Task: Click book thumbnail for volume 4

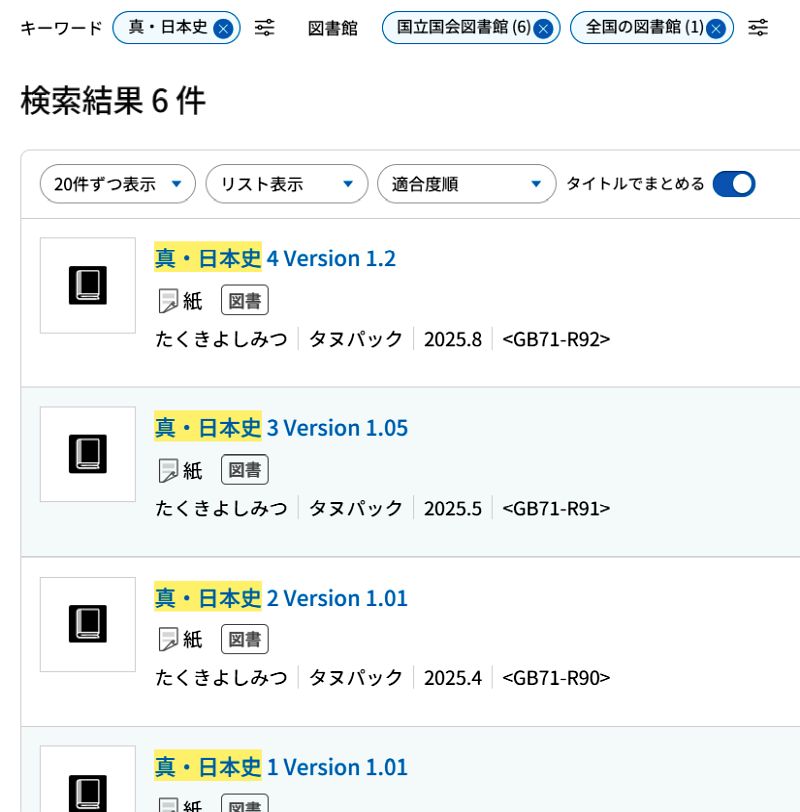Action: point(88,285)
